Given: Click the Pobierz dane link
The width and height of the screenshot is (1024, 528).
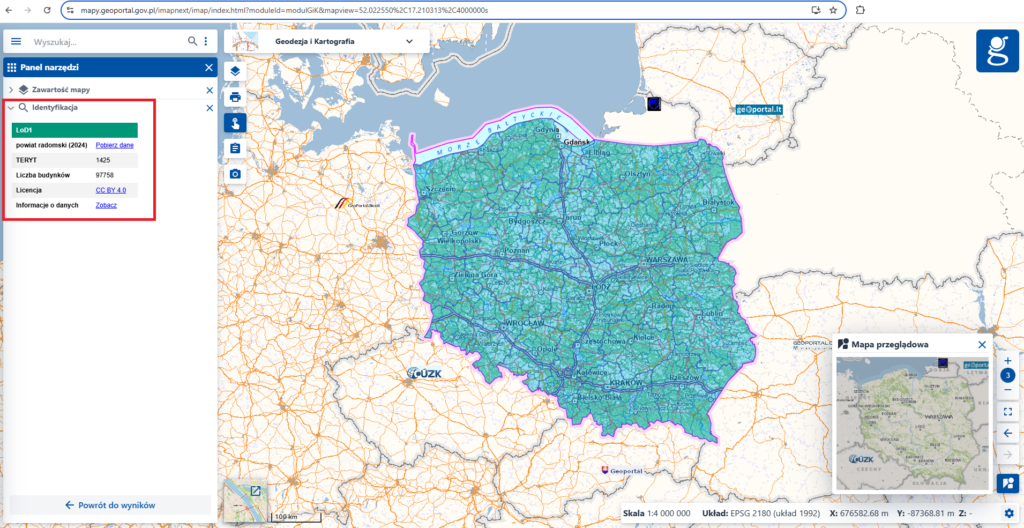Looking at the screenshot, I should click(x=114, y=145).
